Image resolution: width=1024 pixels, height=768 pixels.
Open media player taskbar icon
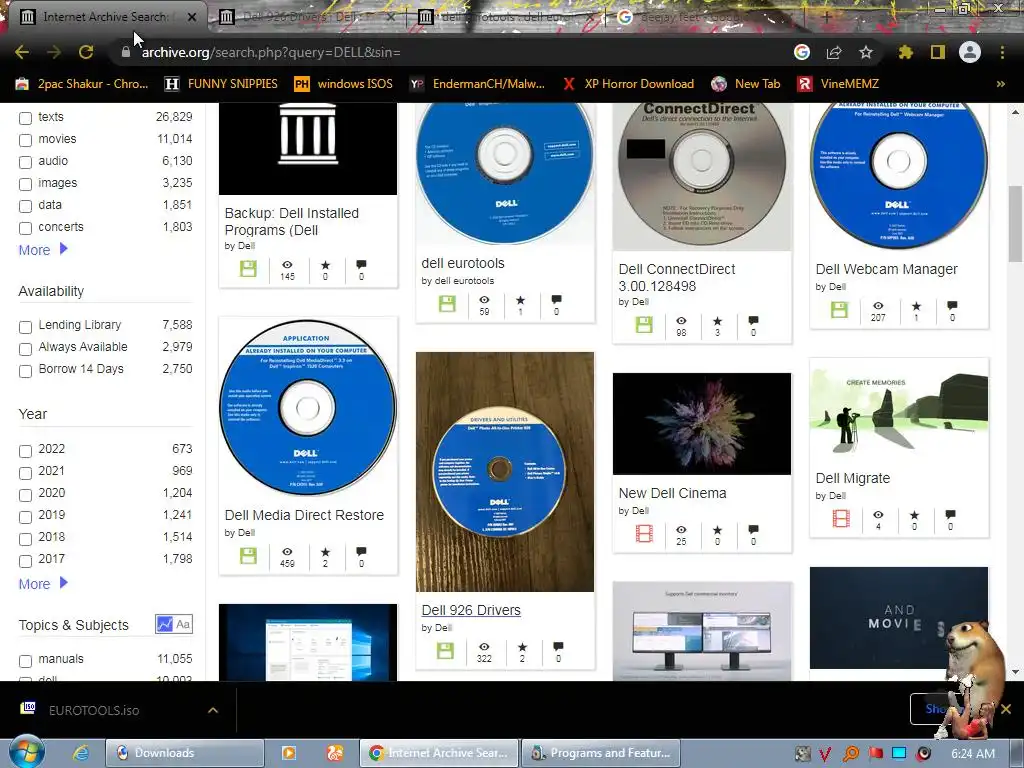point(288,753)
